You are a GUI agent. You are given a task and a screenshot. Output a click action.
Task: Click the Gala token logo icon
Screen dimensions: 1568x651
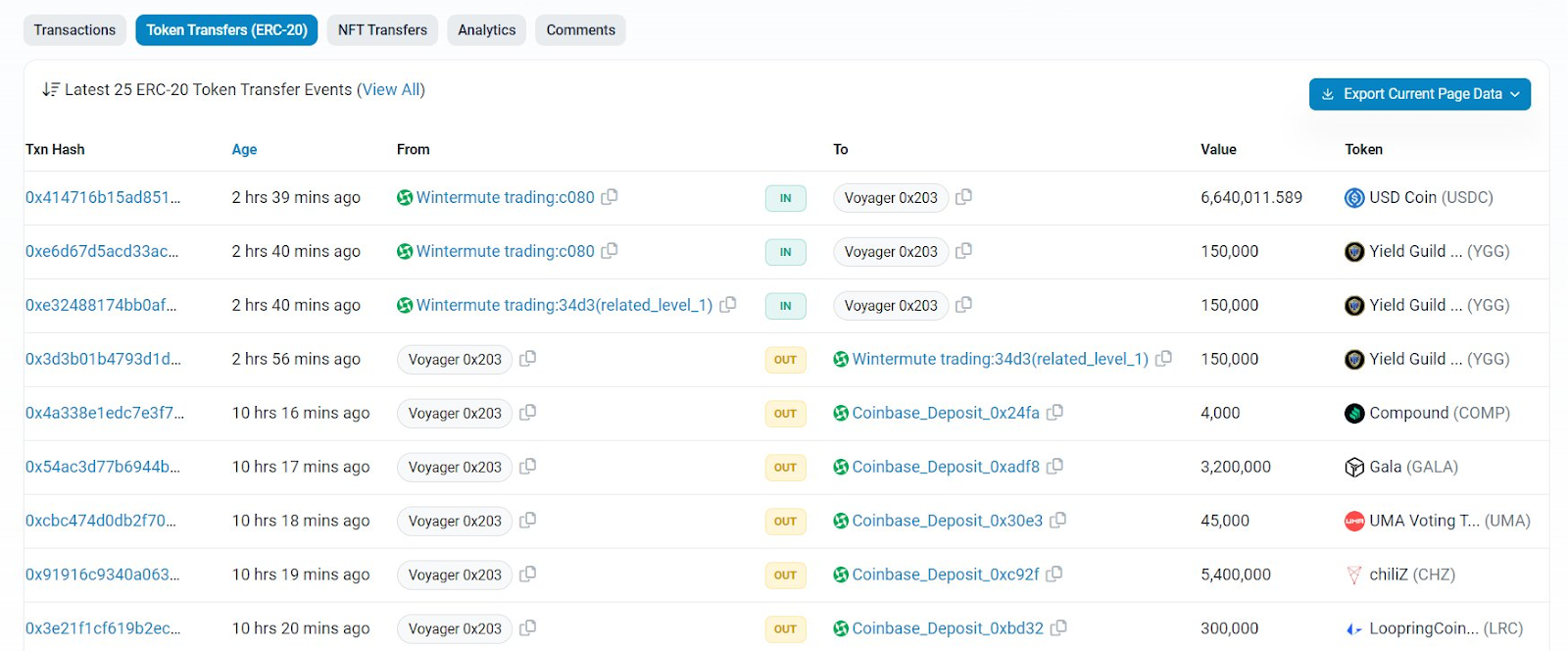(1354, 468)
